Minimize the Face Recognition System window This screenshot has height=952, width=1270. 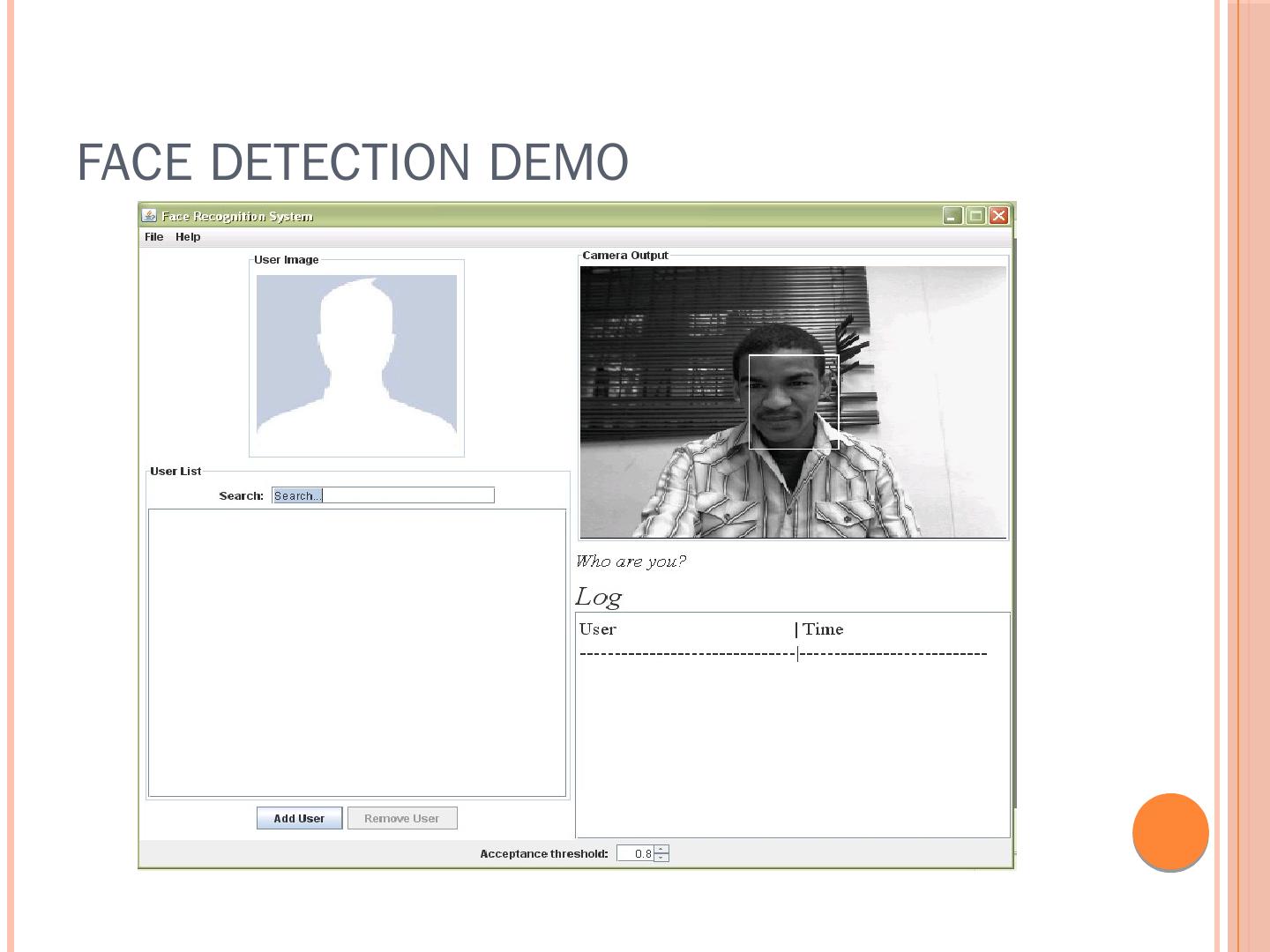(x=952, y=216)
